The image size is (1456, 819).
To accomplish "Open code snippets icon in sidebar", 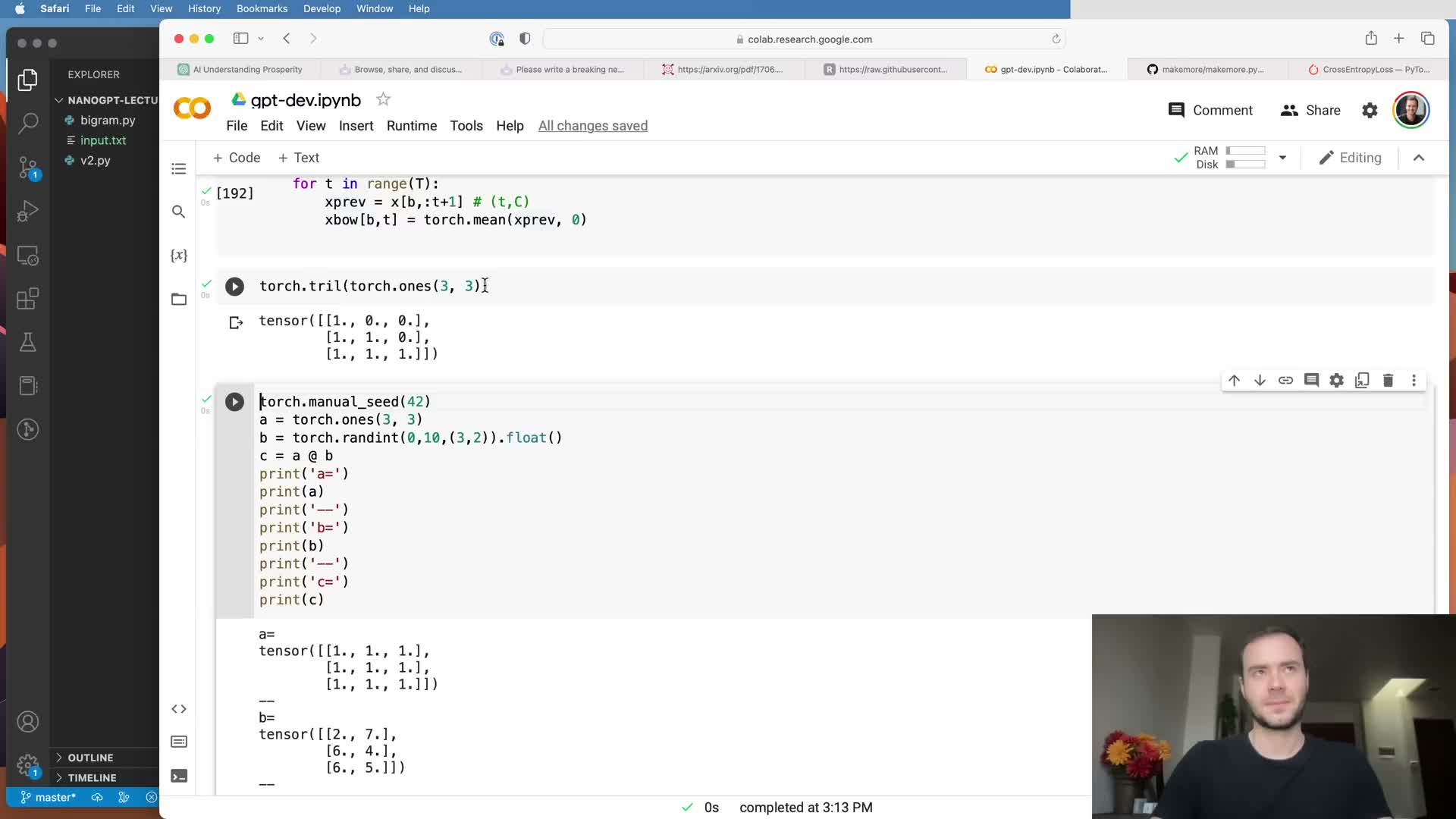I will (179, 709).
